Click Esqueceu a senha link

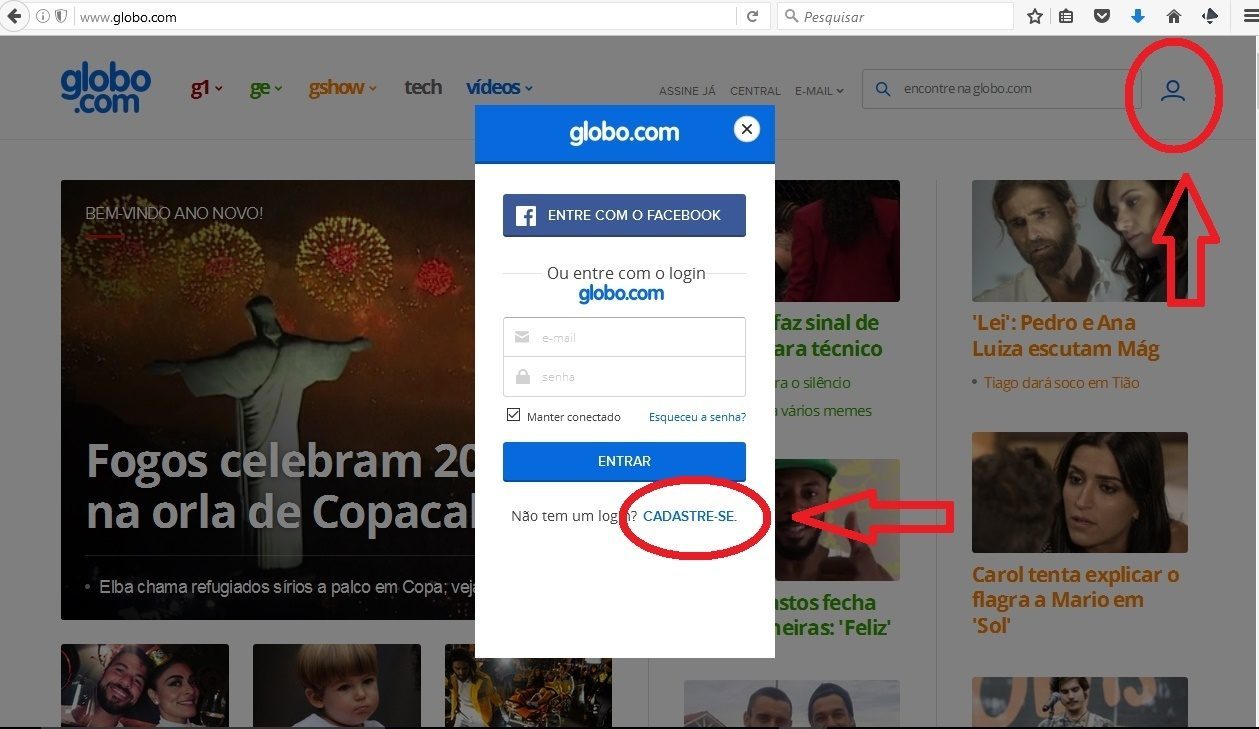pyautogui.click(x=697, y=416)
